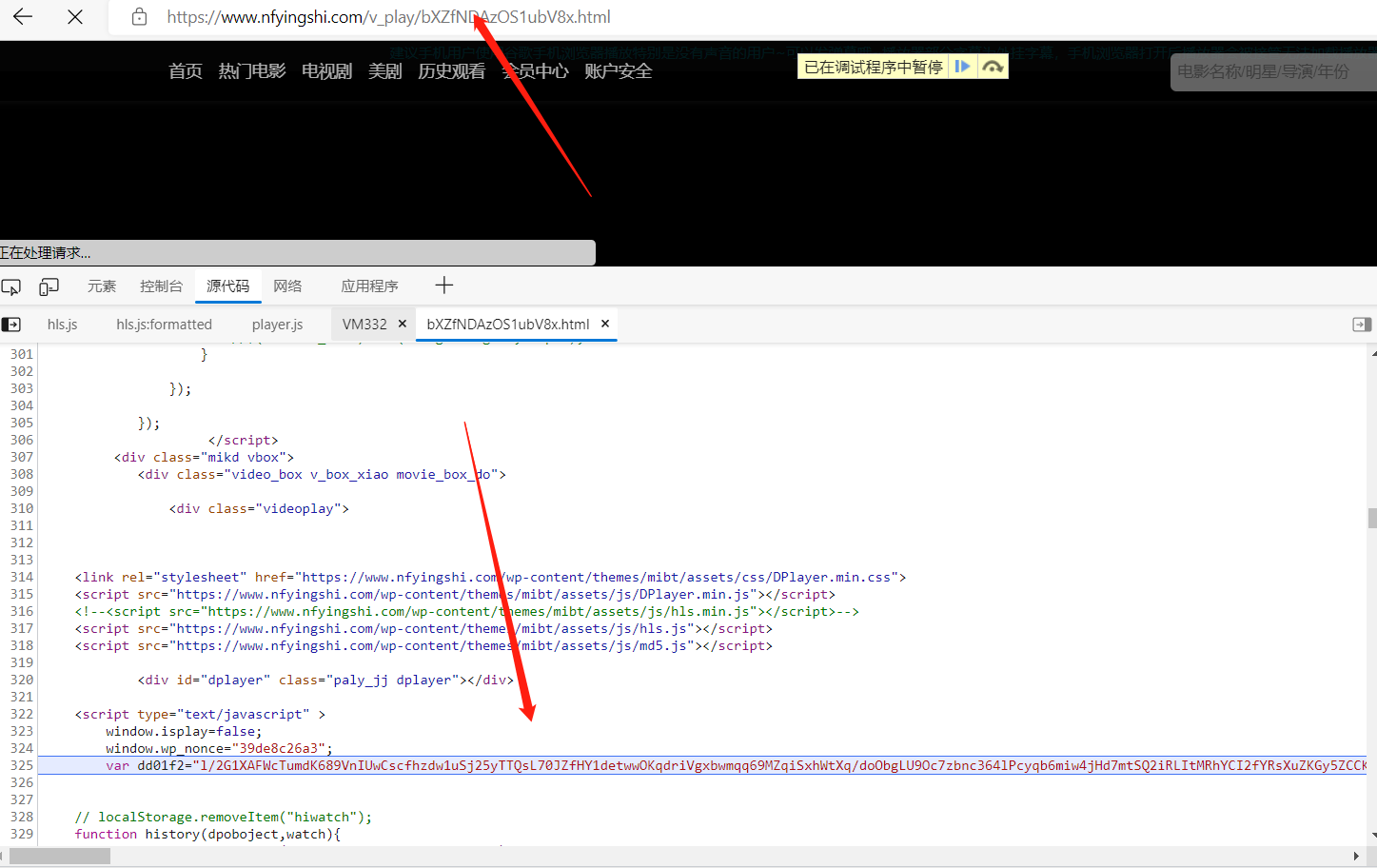Click the div id="dplayer" code line
1377x868 pixels.
[x=325, y=680]
